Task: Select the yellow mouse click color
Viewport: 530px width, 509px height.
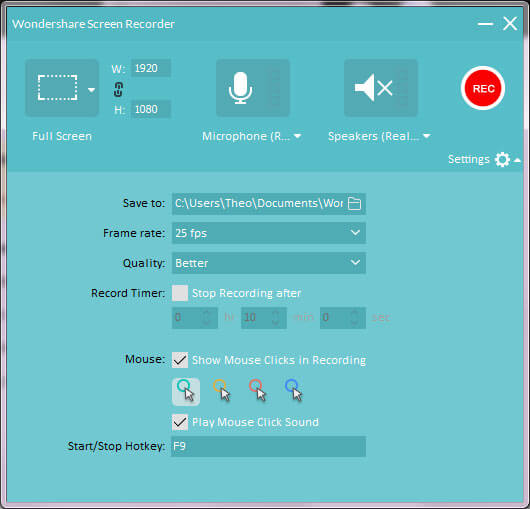Action: pos(222,390)
